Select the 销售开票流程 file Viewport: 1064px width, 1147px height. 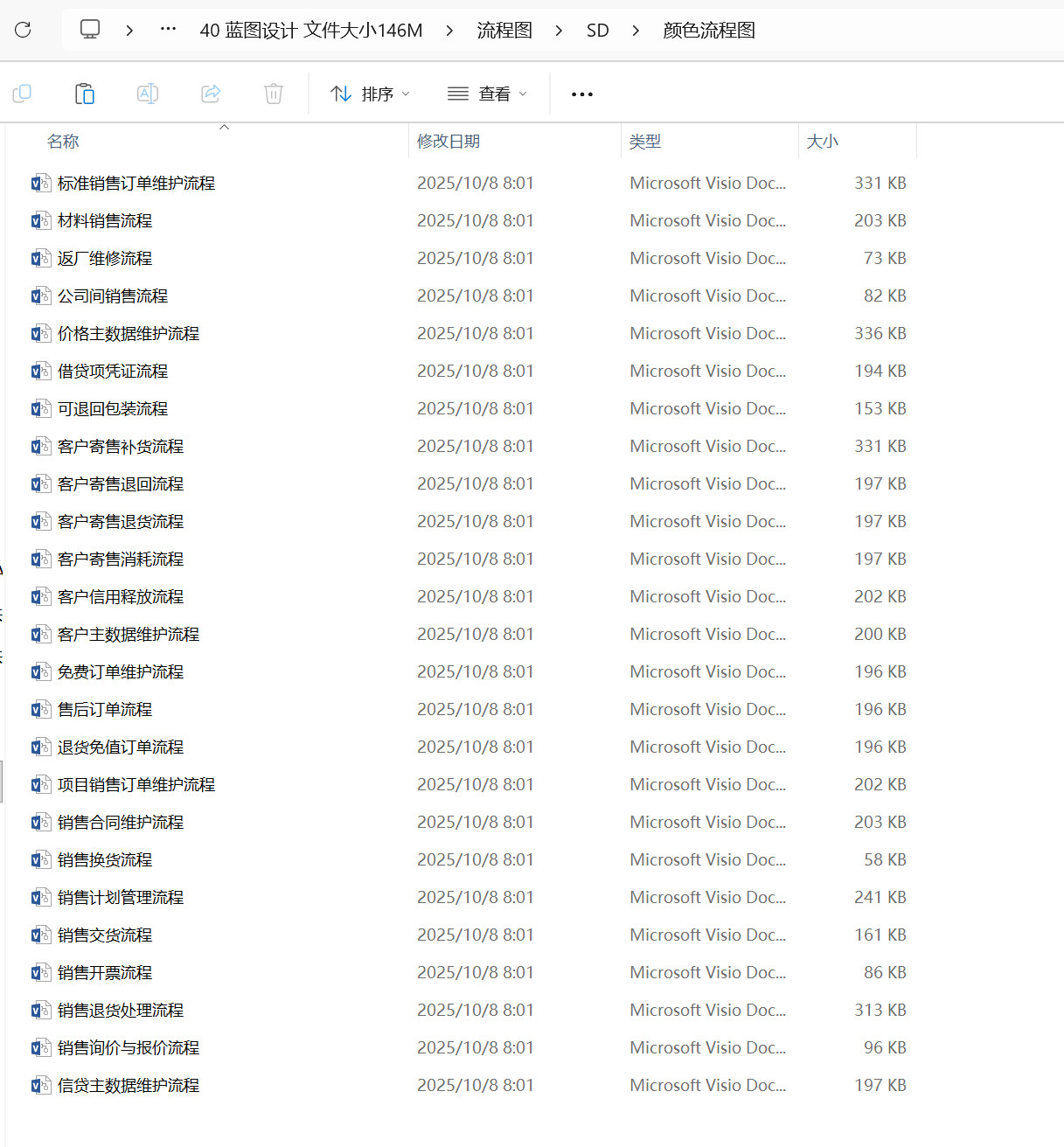105,973
